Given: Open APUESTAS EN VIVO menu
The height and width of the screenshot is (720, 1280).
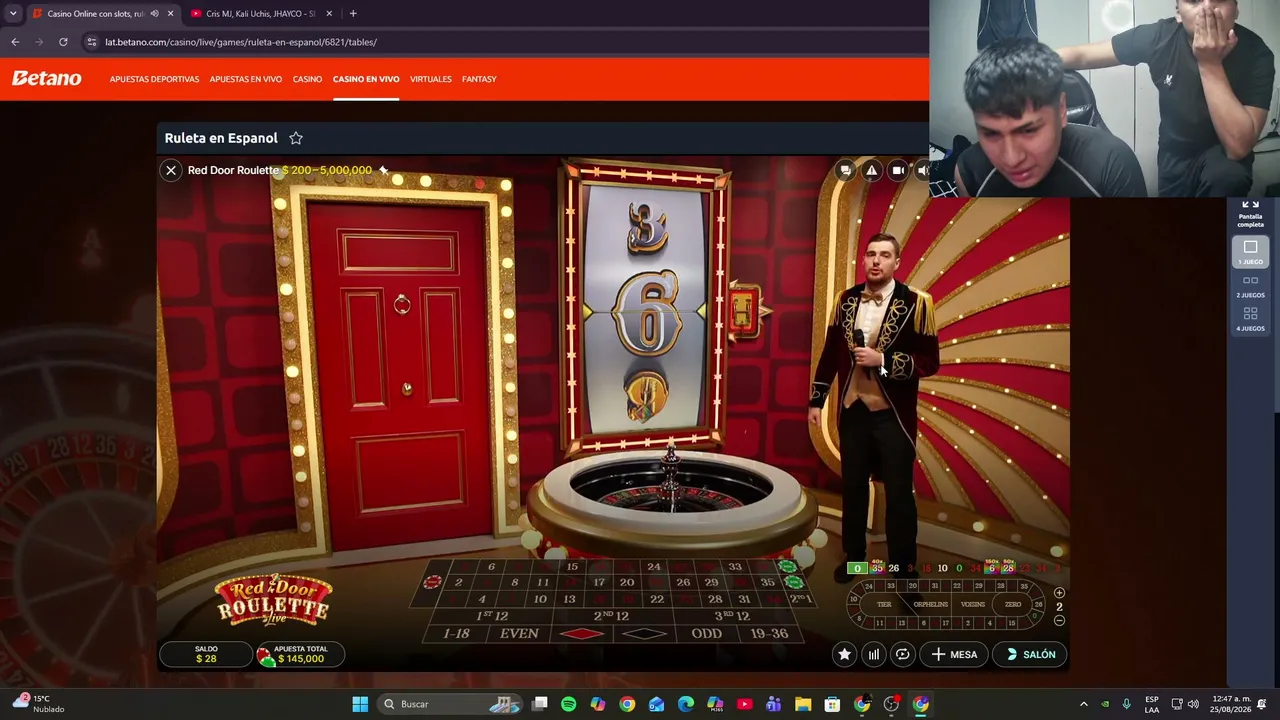Looking at the screenshot, I should [246, 79].
